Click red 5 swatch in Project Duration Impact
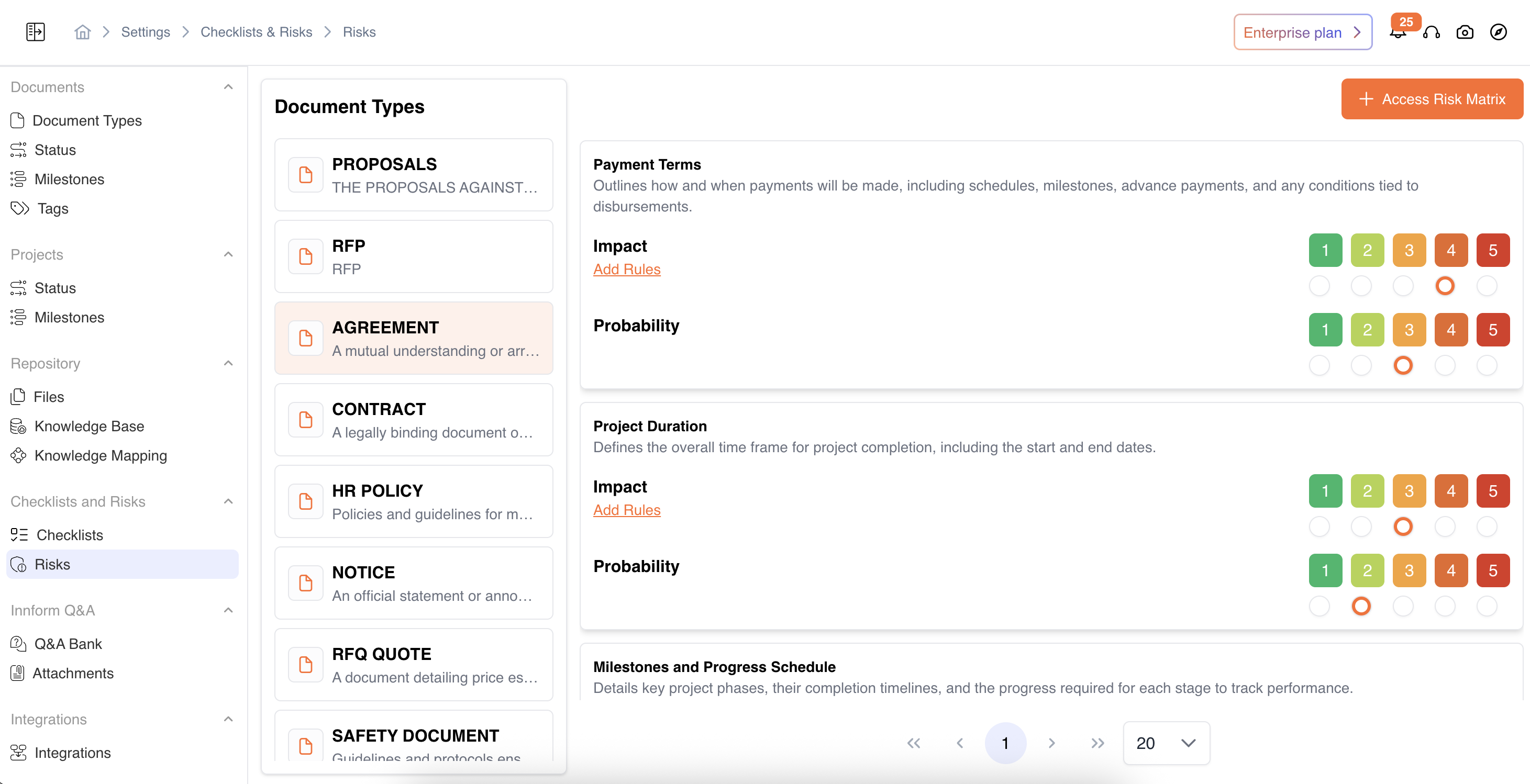This screenshot has width=1530, height=784. [x=1493, y=491]
